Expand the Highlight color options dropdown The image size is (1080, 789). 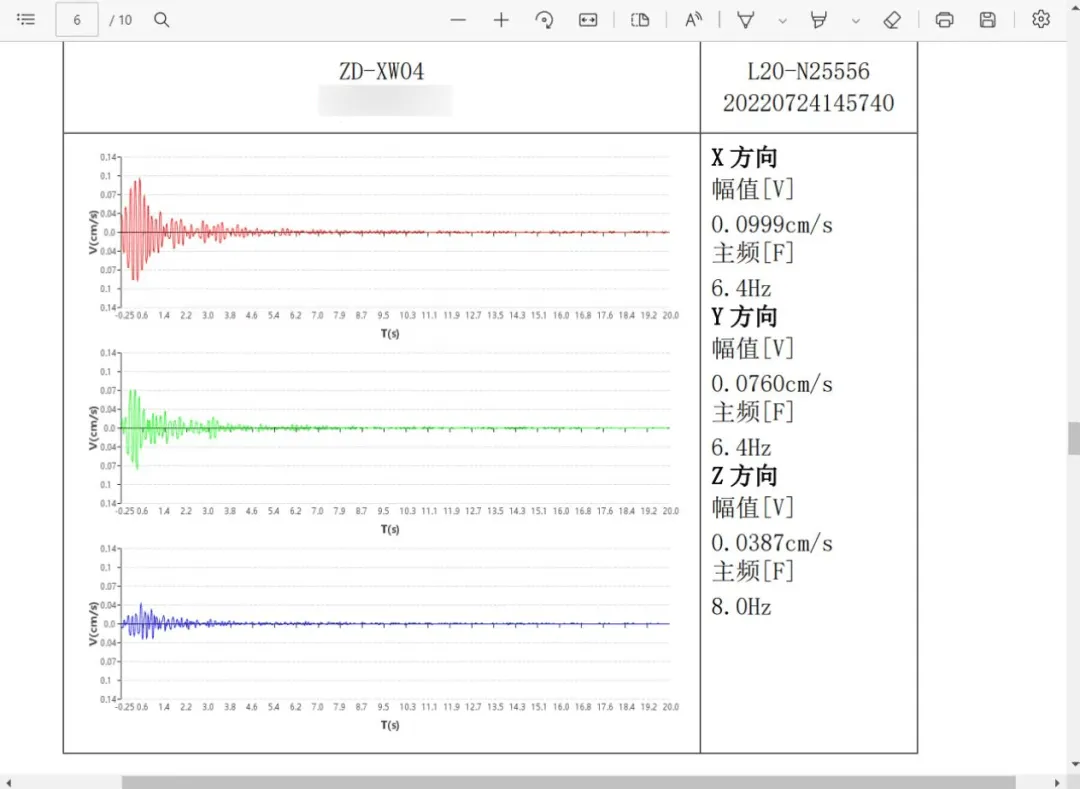[856, 20]
